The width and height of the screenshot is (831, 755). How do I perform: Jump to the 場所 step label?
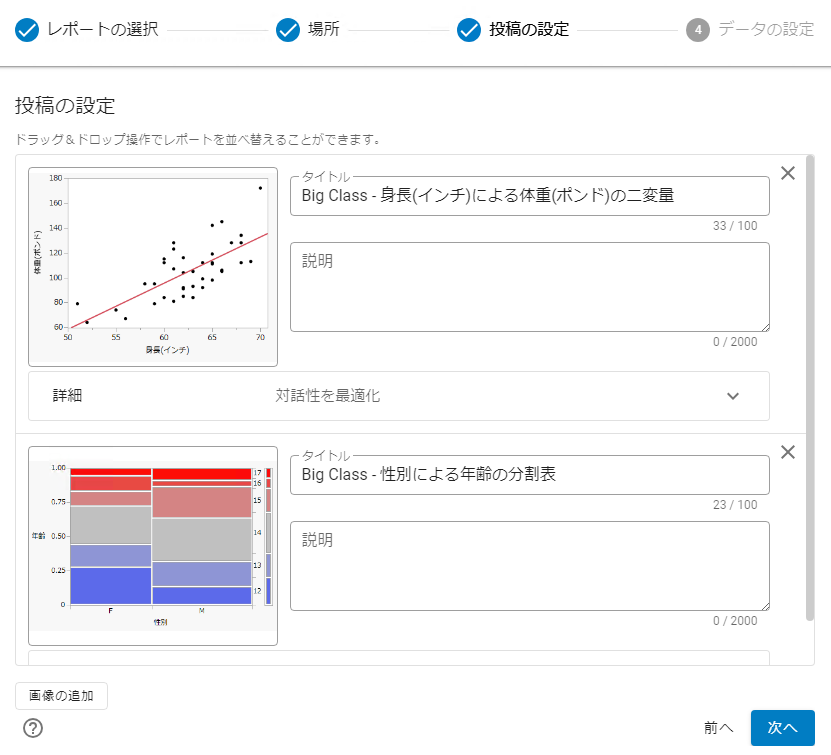coord(323,30)
